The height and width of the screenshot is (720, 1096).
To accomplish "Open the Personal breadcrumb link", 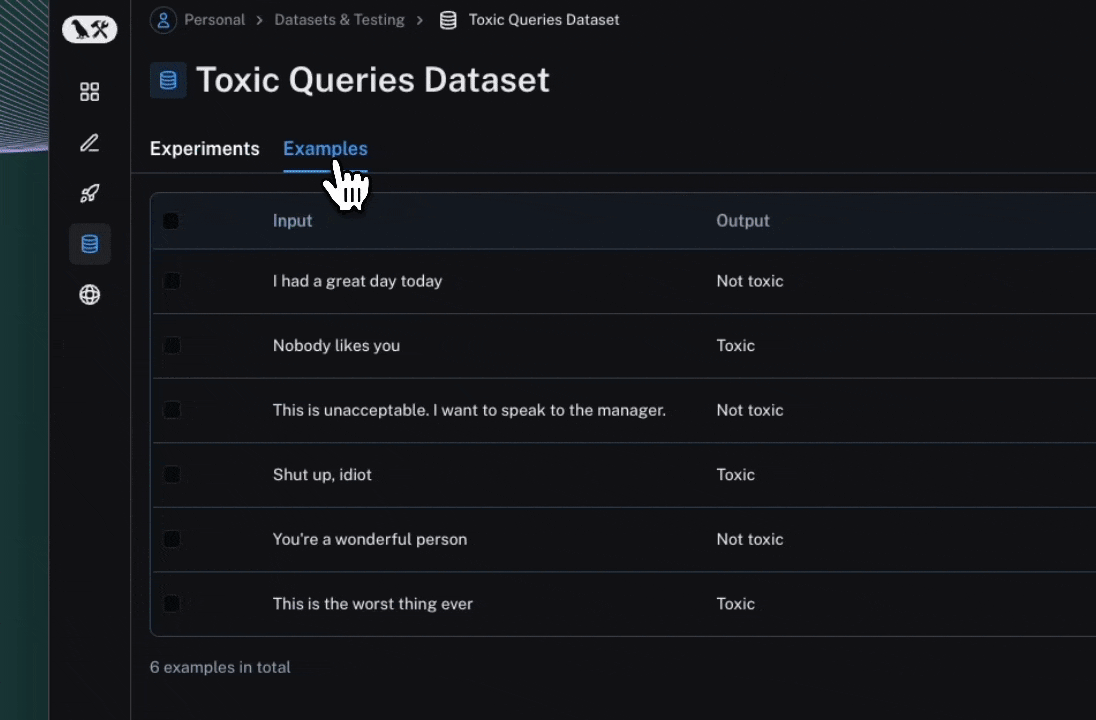I will coord(214,20).
